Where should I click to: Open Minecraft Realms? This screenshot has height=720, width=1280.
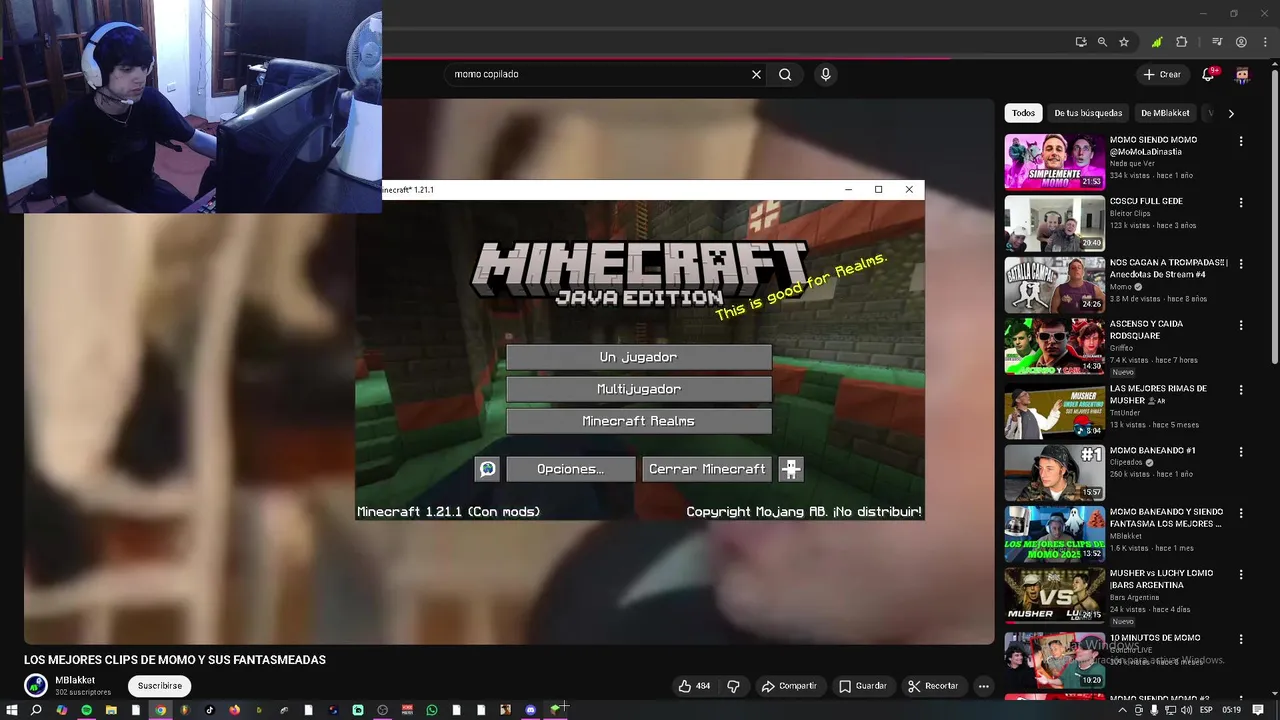(638, 421)
